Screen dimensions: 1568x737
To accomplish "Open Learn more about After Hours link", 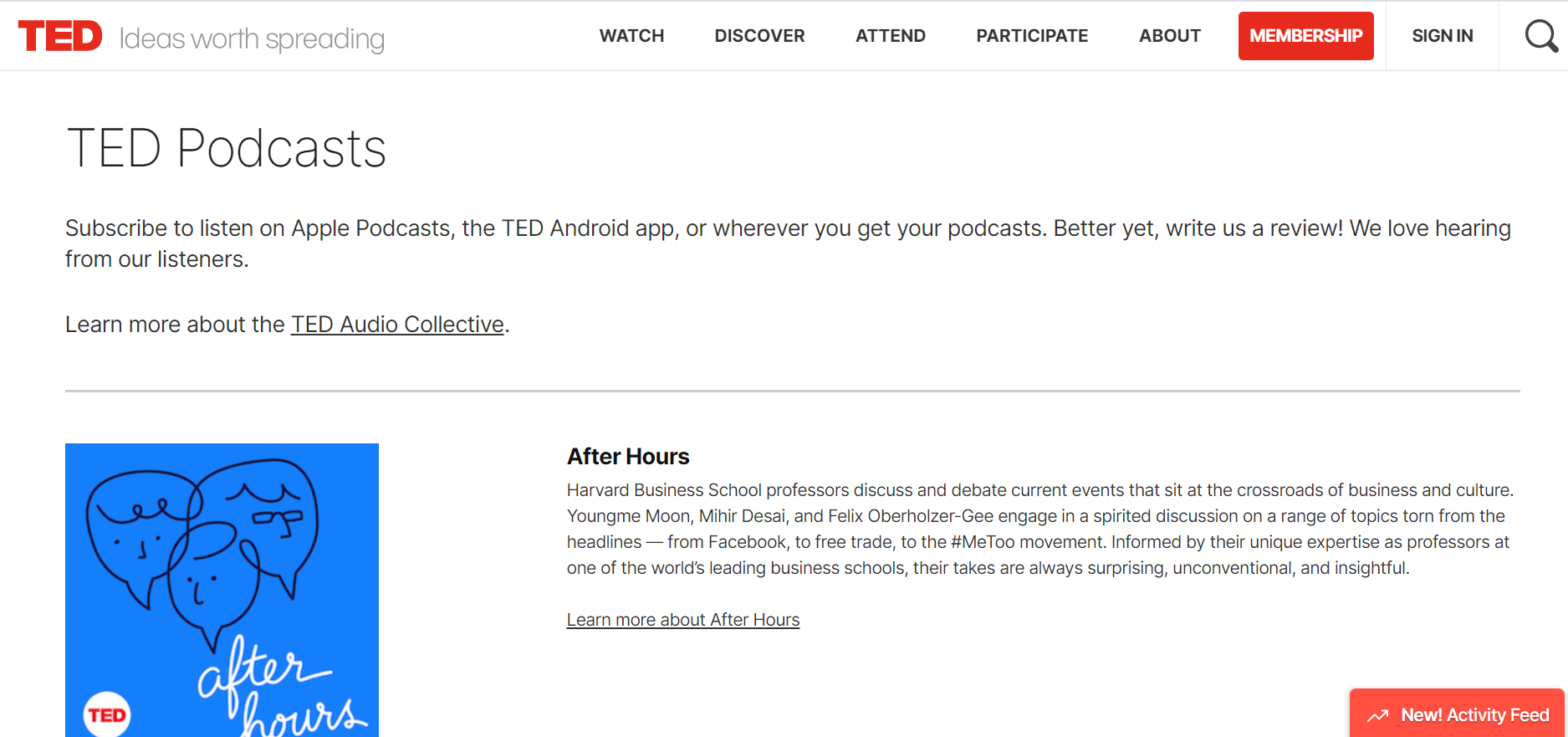I will click(683, 620).
